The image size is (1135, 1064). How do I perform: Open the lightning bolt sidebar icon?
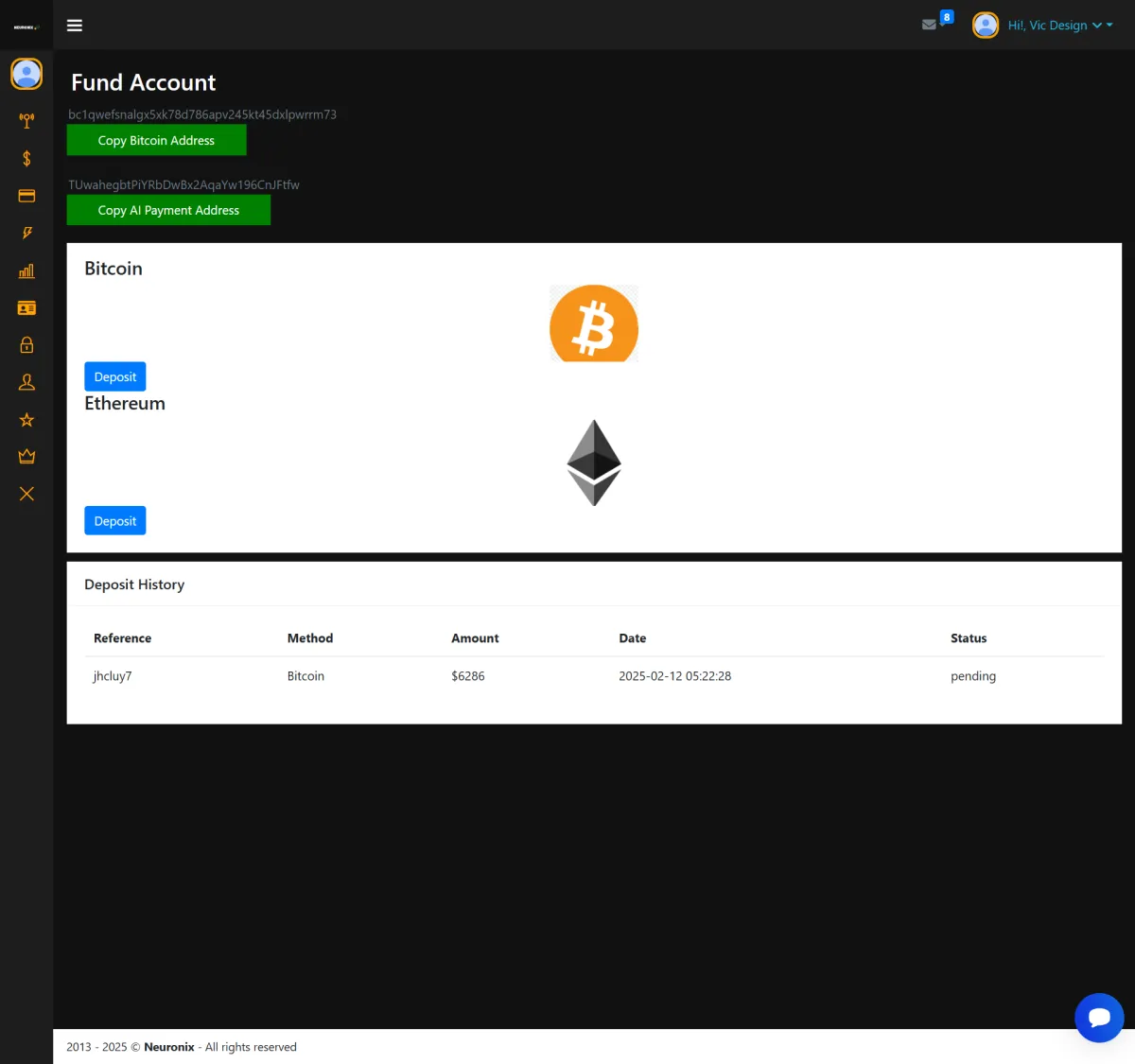(x=26, y=233)
